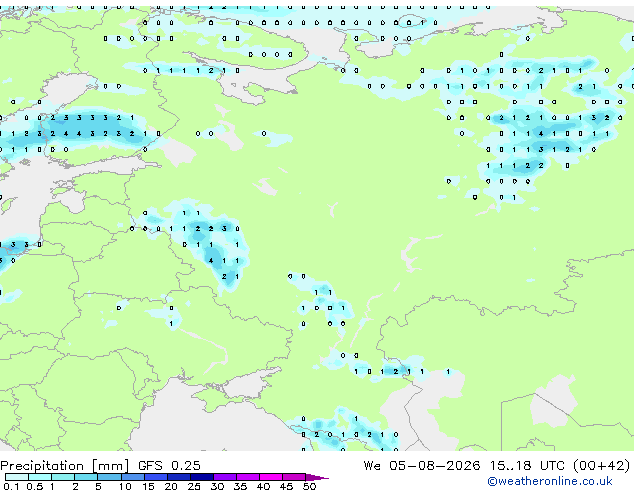Viewport: 634px width, 490px height.
Task: Select the 15–20 mm legend swatch
Action: coord(156,477)
